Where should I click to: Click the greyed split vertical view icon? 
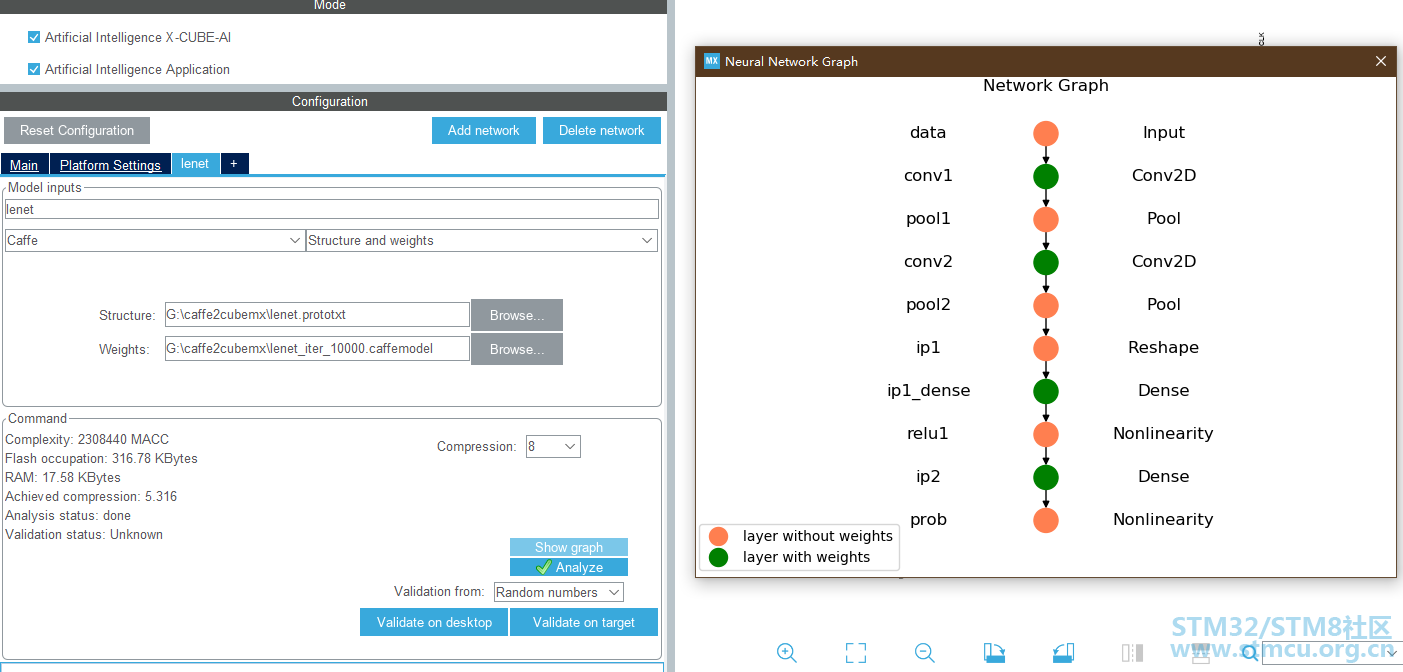coord(1133,653)
